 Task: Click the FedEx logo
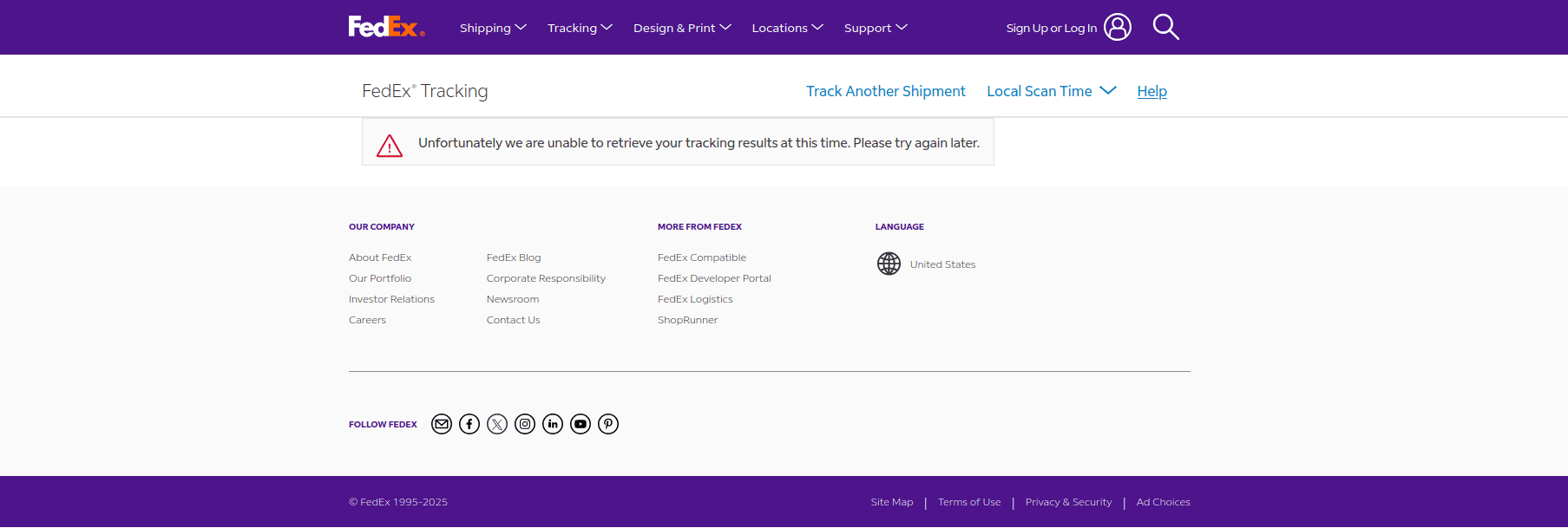point(386,27)
